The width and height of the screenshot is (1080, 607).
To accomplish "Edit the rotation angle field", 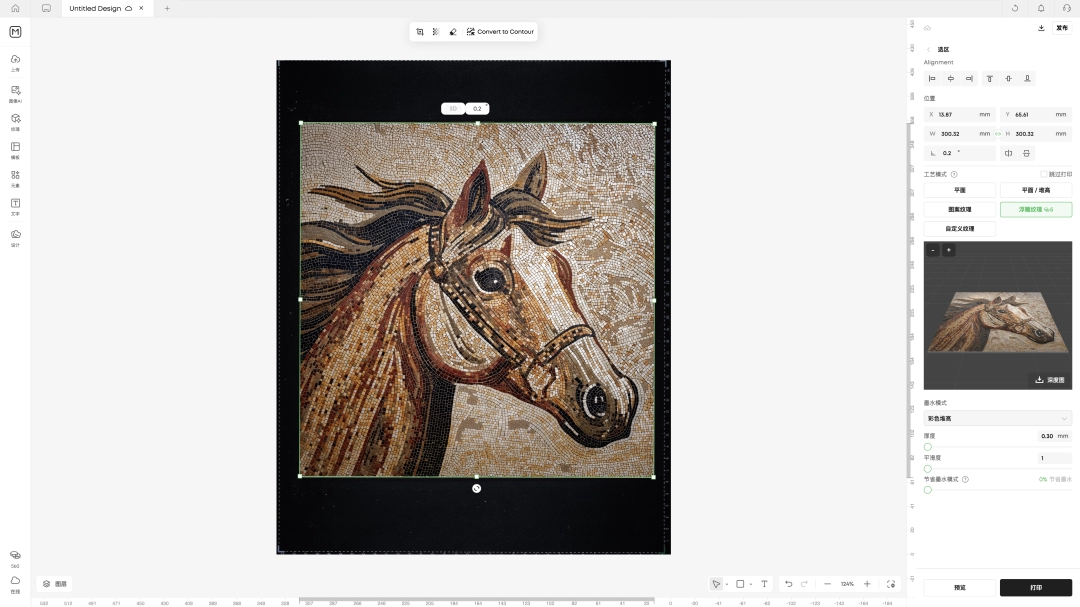I will coord(959,153).
